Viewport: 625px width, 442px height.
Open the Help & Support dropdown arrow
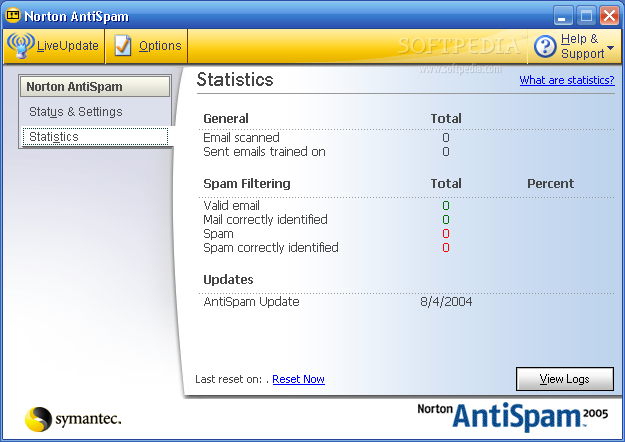(610, 48)
